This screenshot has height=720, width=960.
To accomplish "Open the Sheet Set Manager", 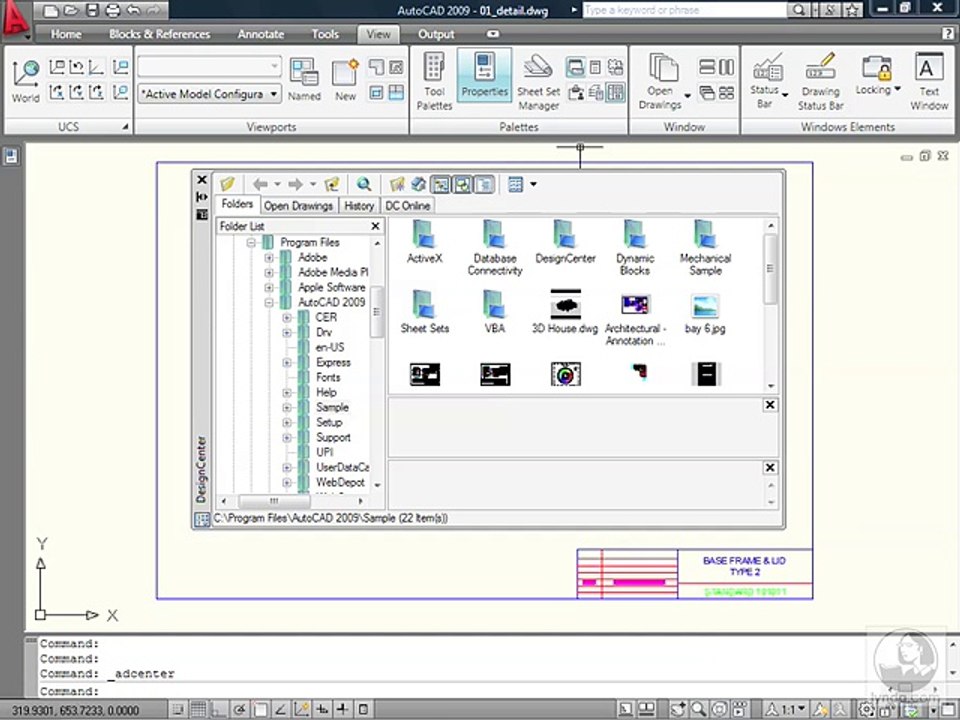I will tap(538, 80).
